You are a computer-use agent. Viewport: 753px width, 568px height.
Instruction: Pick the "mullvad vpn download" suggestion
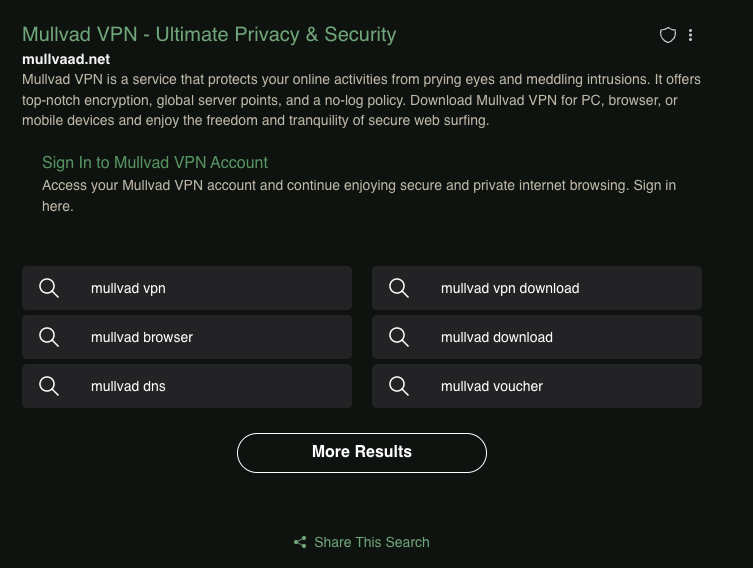(x=510, y=288)
